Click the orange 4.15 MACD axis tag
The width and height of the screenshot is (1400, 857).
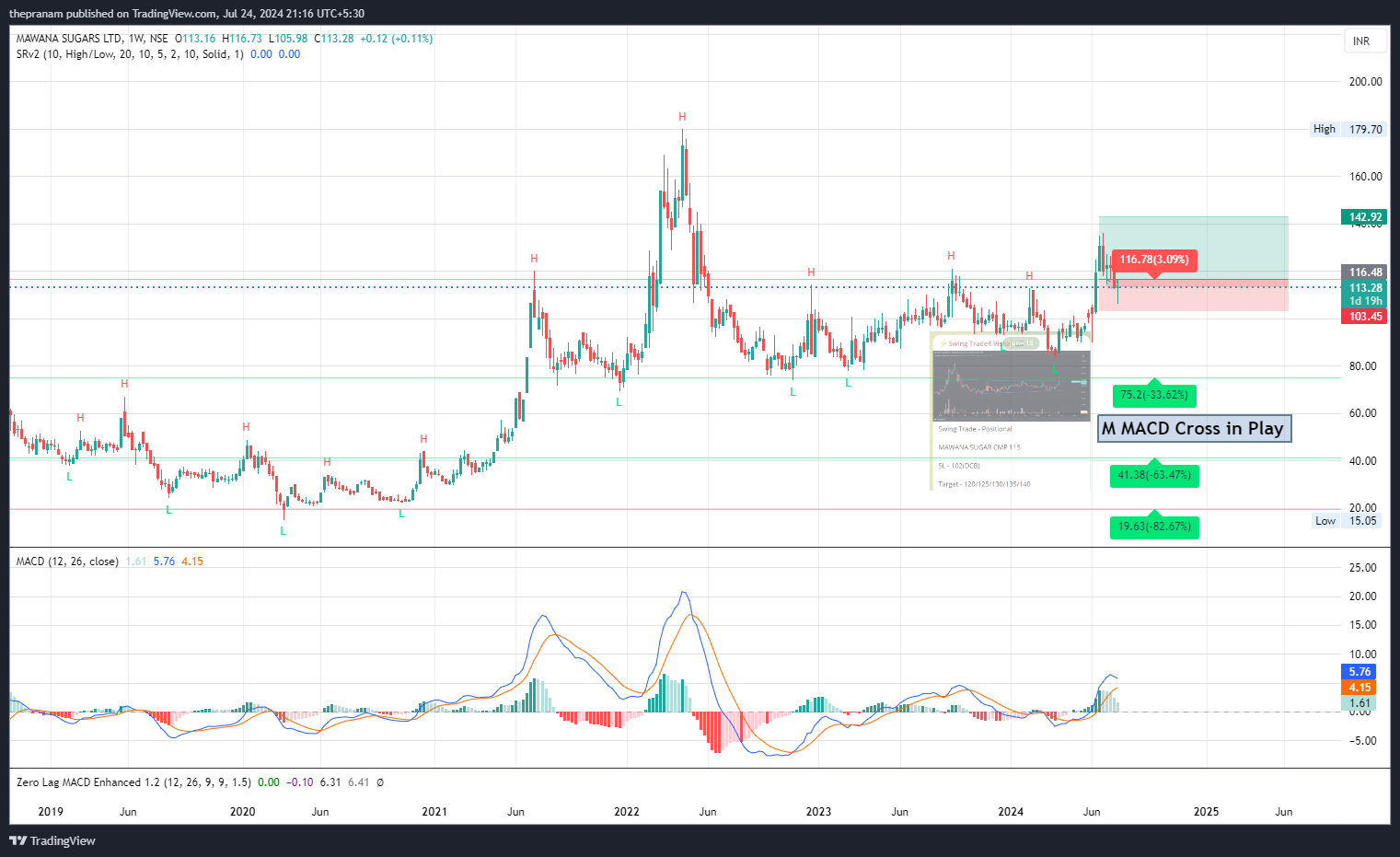[1360, 688]
